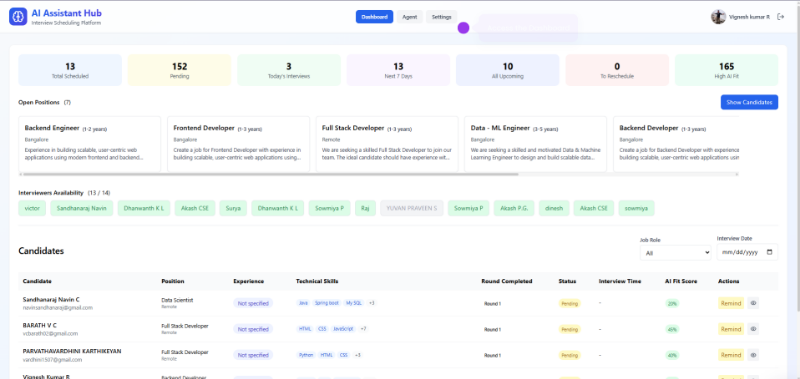Select the Today's Interviews stat card

point(289,70)
